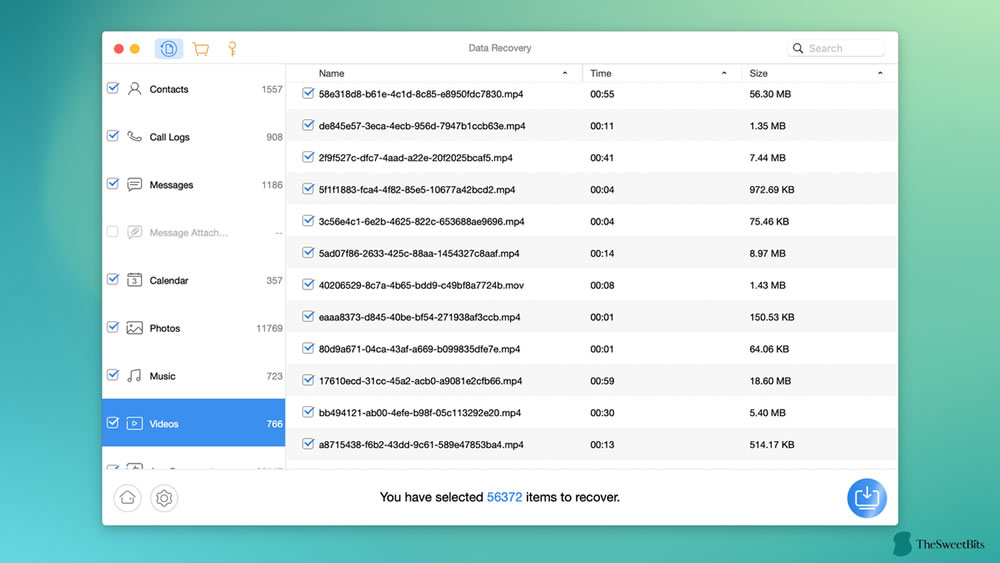Click the Calendar icon in sidebar
The height and width of the screenshot is (563, 1000).
135,280
